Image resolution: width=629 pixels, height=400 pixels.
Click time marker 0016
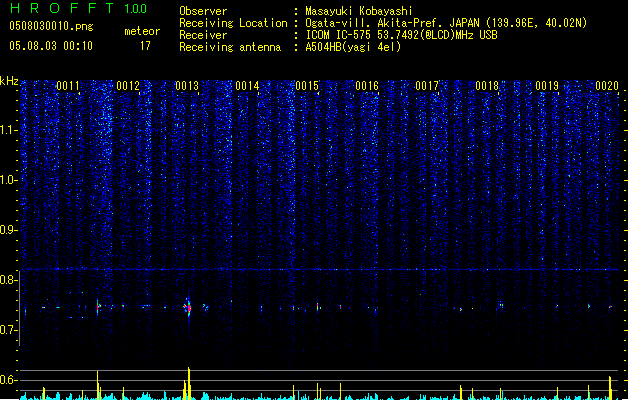(367, 86)
